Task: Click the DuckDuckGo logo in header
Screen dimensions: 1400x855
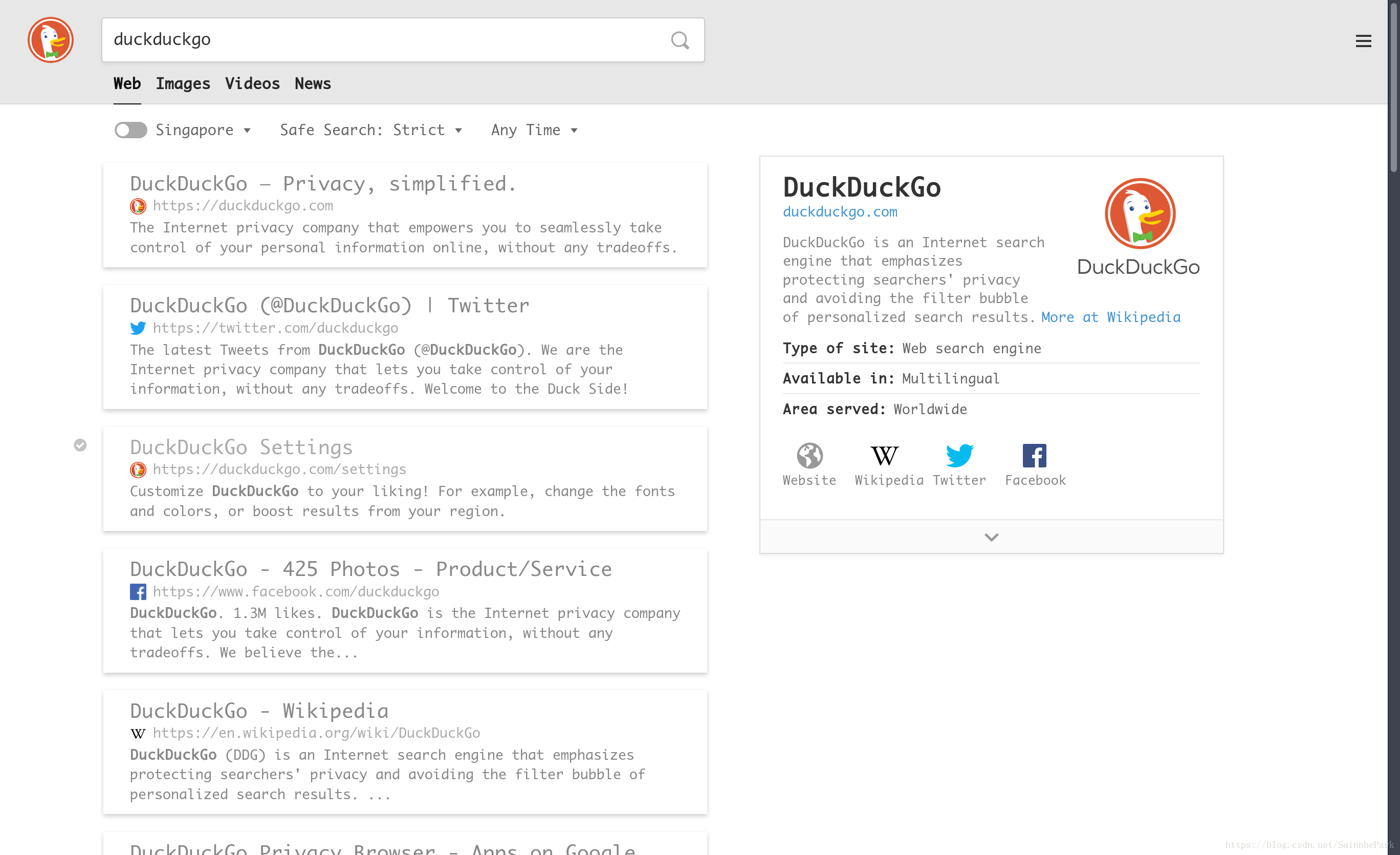Action: pos(51,40)
